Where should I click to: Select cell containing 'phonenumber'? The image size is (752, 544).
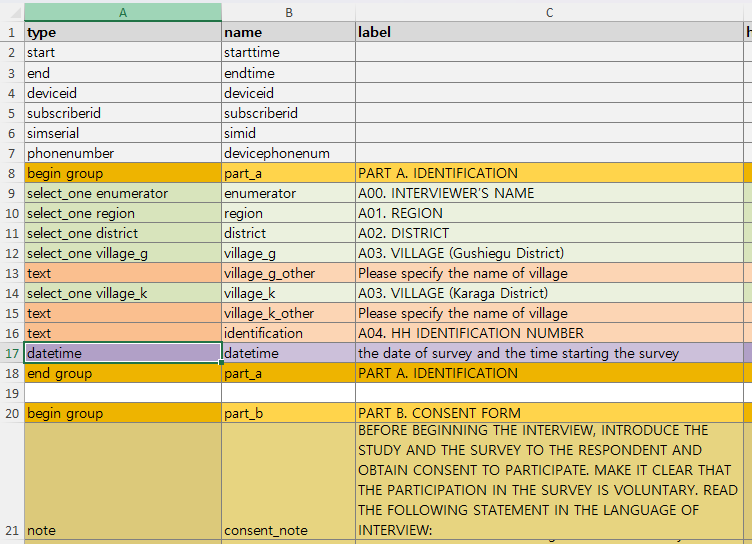coord(123,154)
